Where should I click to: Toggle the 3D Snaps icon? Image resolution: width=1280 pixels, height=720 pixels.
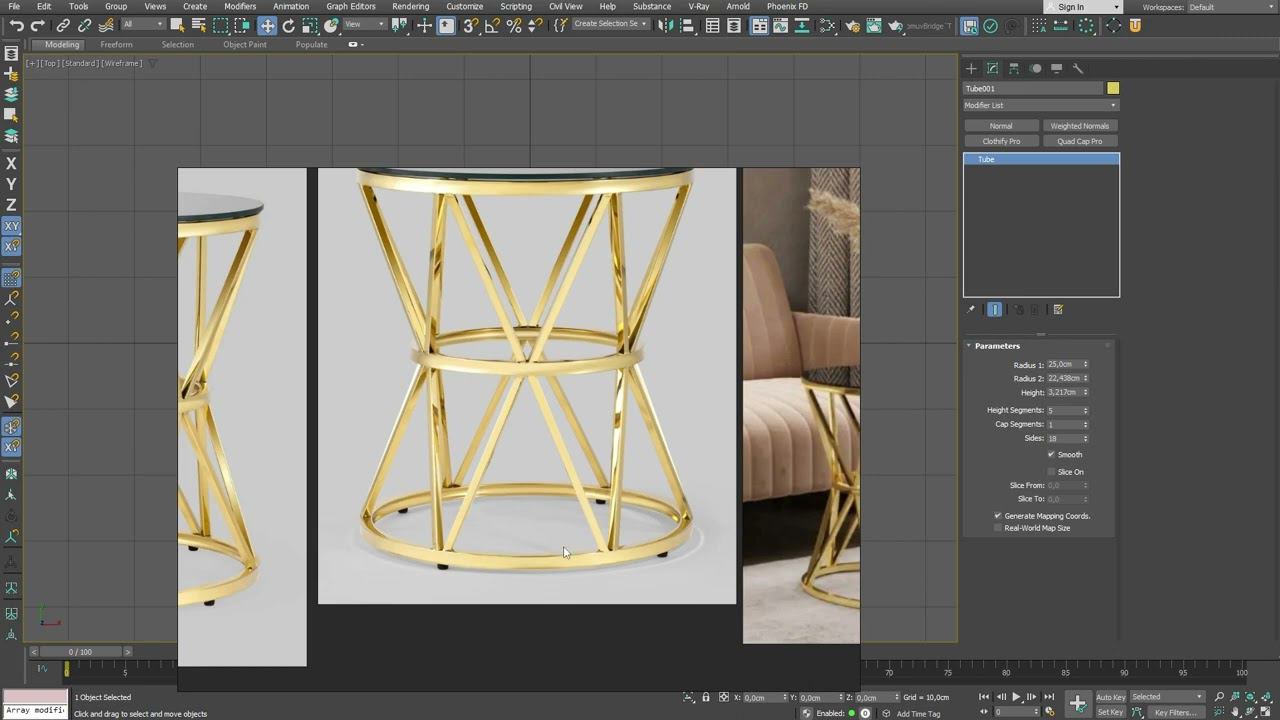pos(470,26)
